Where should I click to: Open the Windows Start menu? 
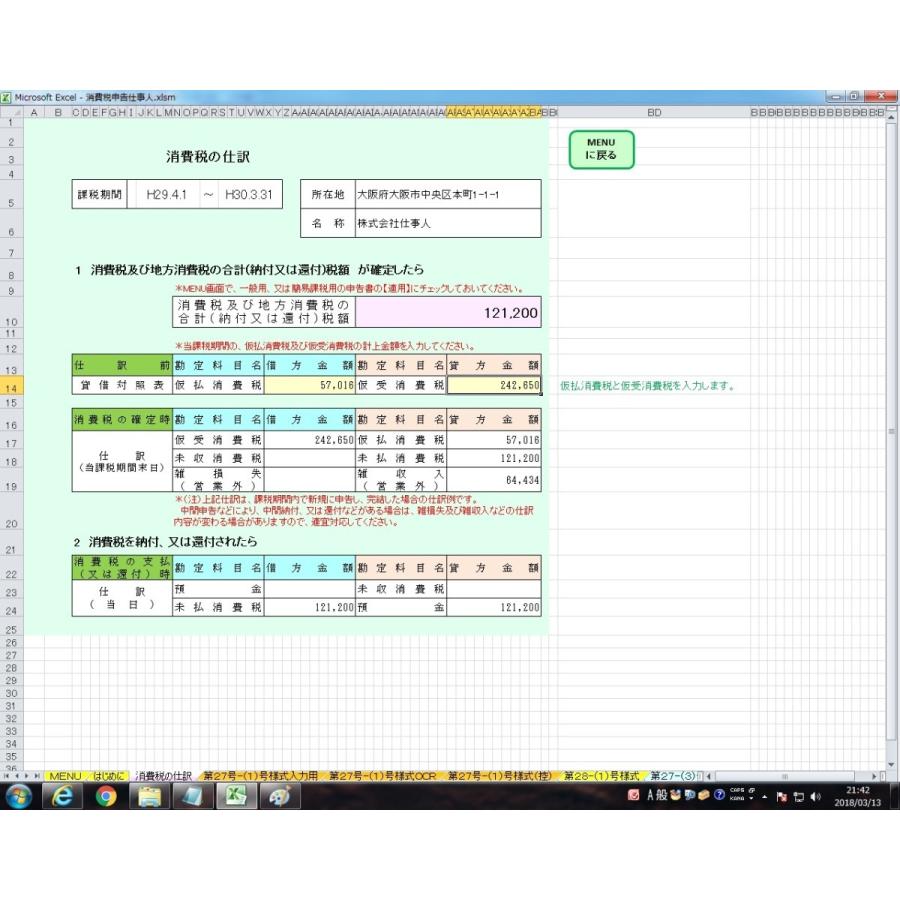tap(19, 796)
